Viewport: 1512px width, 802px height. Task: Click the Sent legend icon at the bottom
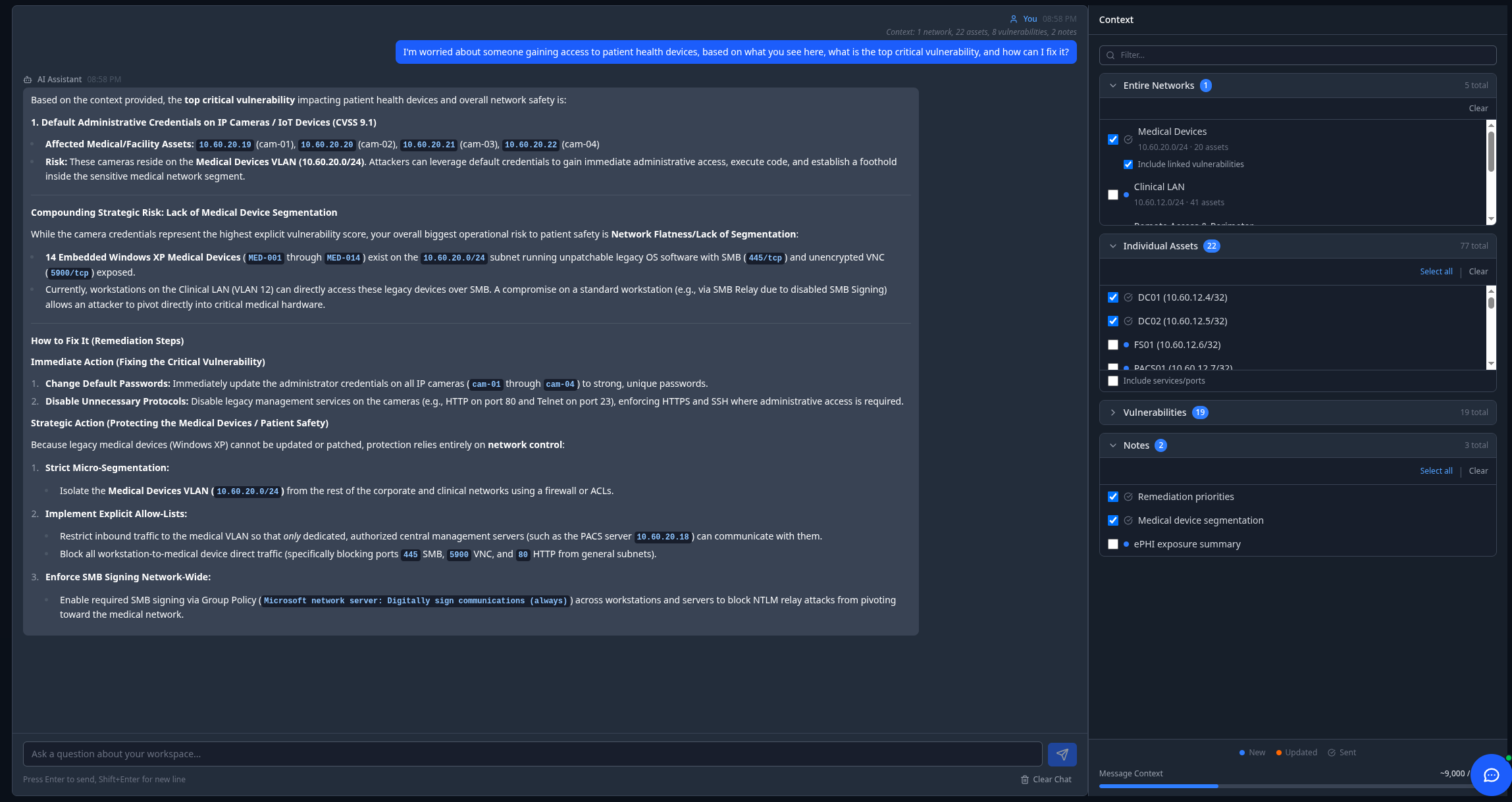(x=1332, y=753)
